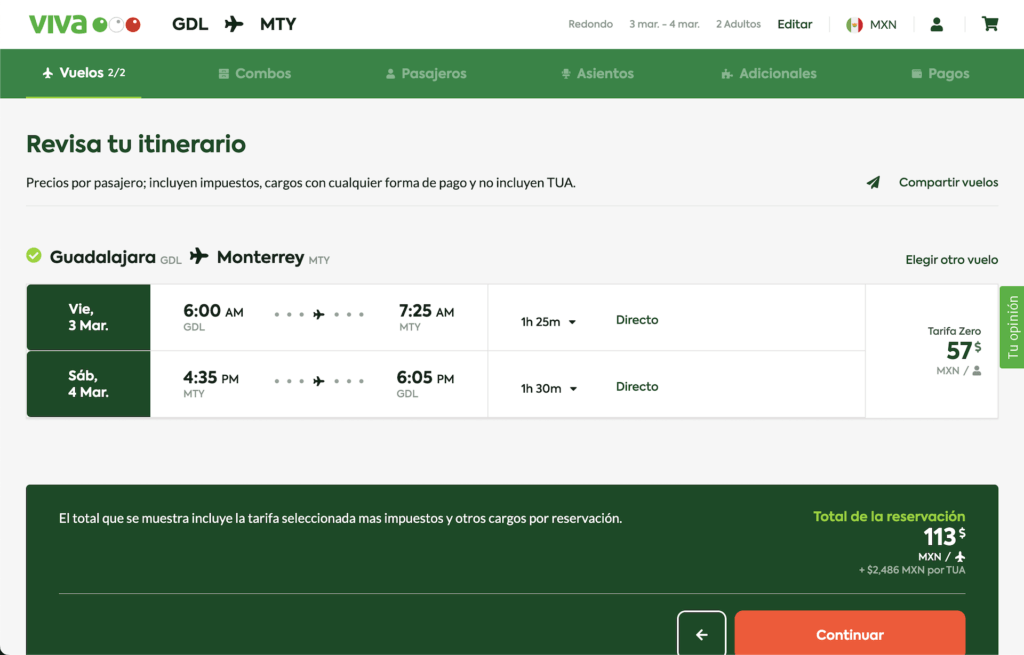
Task: Select the Vuelos 2/2 tab
Action: (x=84, y=73)
